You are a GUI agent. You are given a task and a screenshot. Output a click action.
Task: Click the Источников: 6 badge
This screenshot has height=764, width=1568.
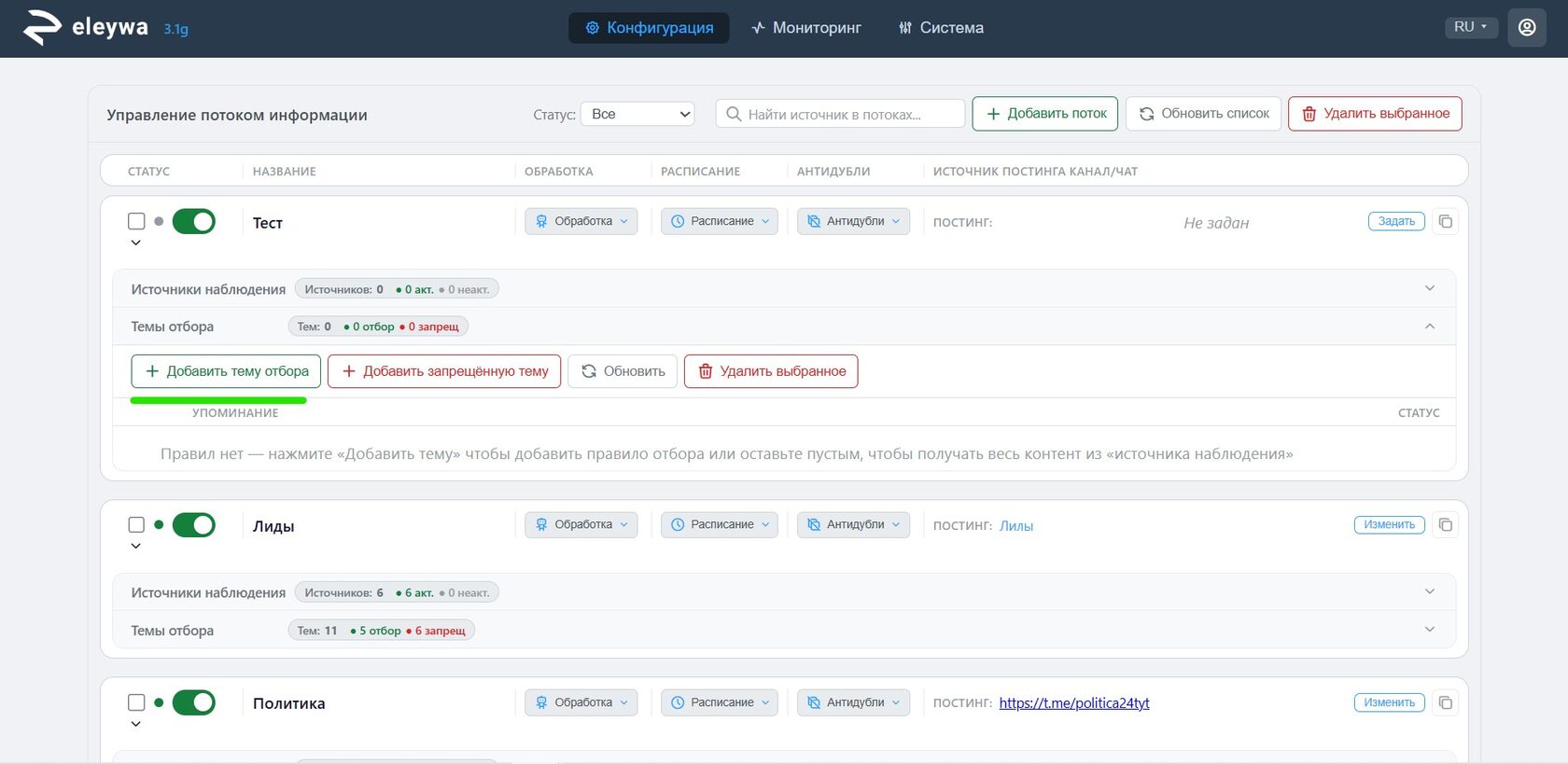tap(397, 592)
